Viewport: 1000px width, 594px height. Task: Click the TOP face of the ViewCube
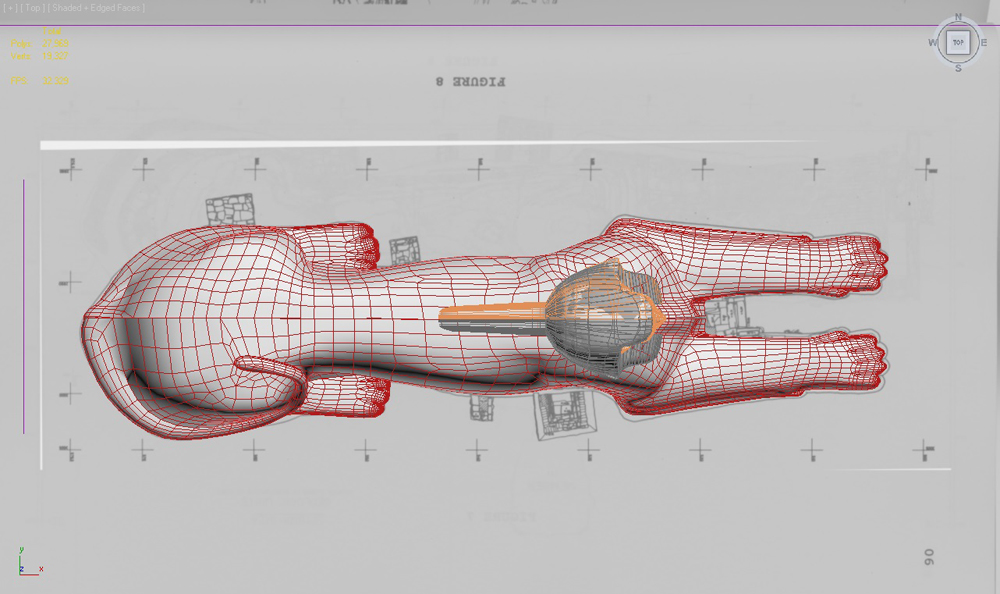(958, 42)
